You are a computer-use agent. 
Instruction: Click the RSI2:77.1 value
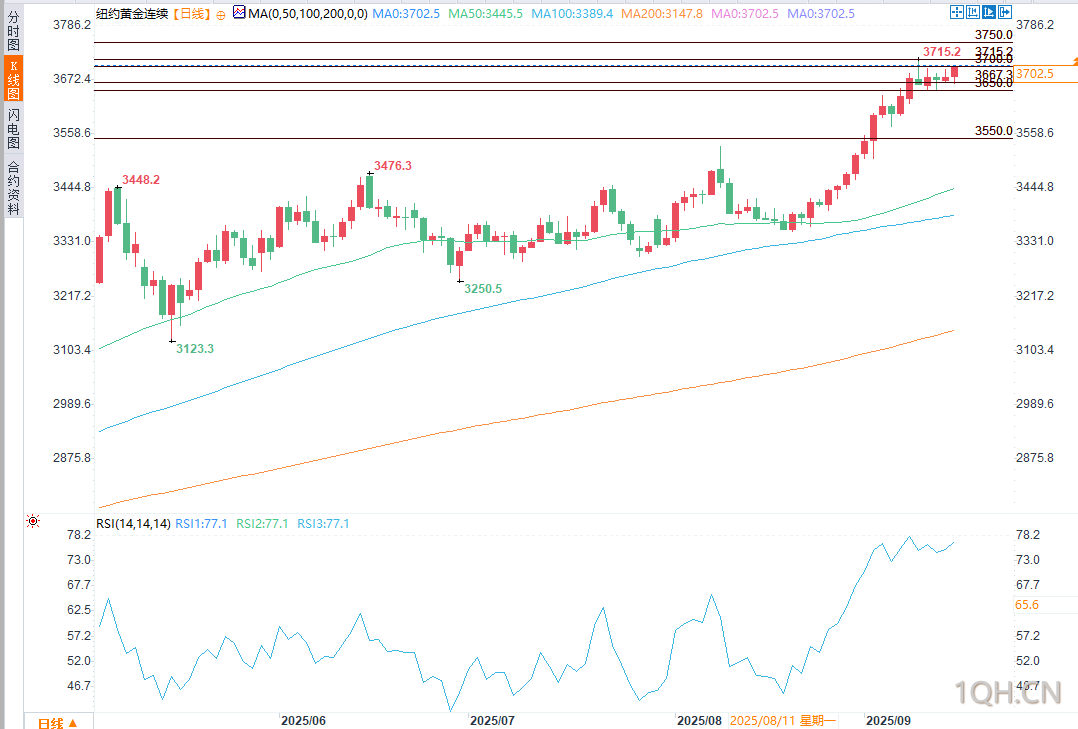pos(263,524)
